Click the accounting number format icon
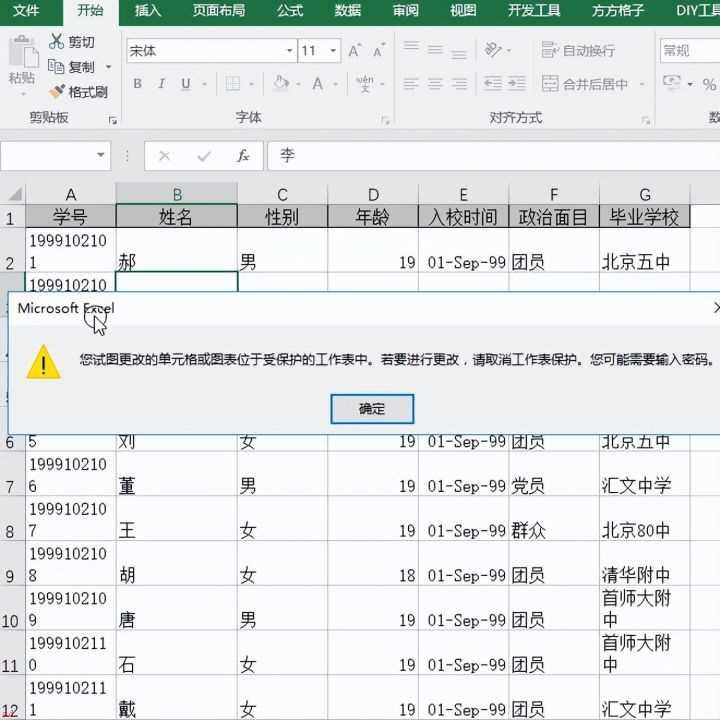This screenshot has height=720, width=720. (x=672, y=83)
